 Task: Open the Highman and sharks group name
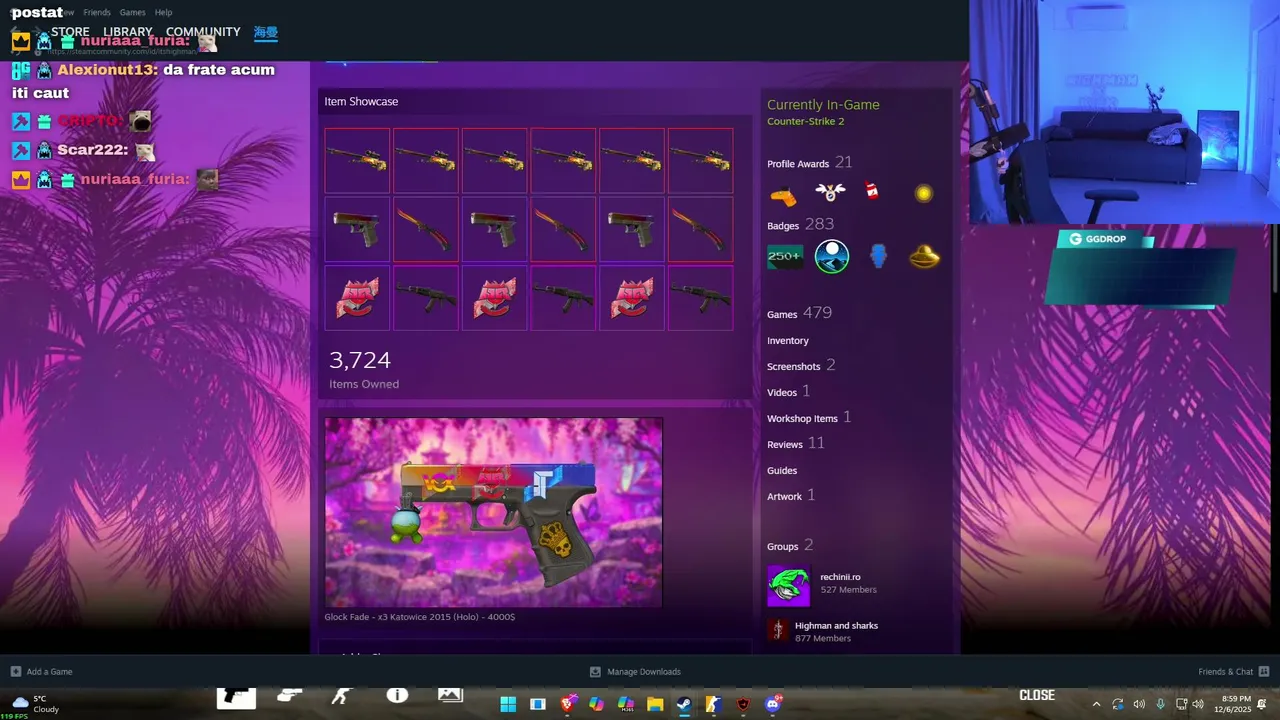tap(836, 626)
